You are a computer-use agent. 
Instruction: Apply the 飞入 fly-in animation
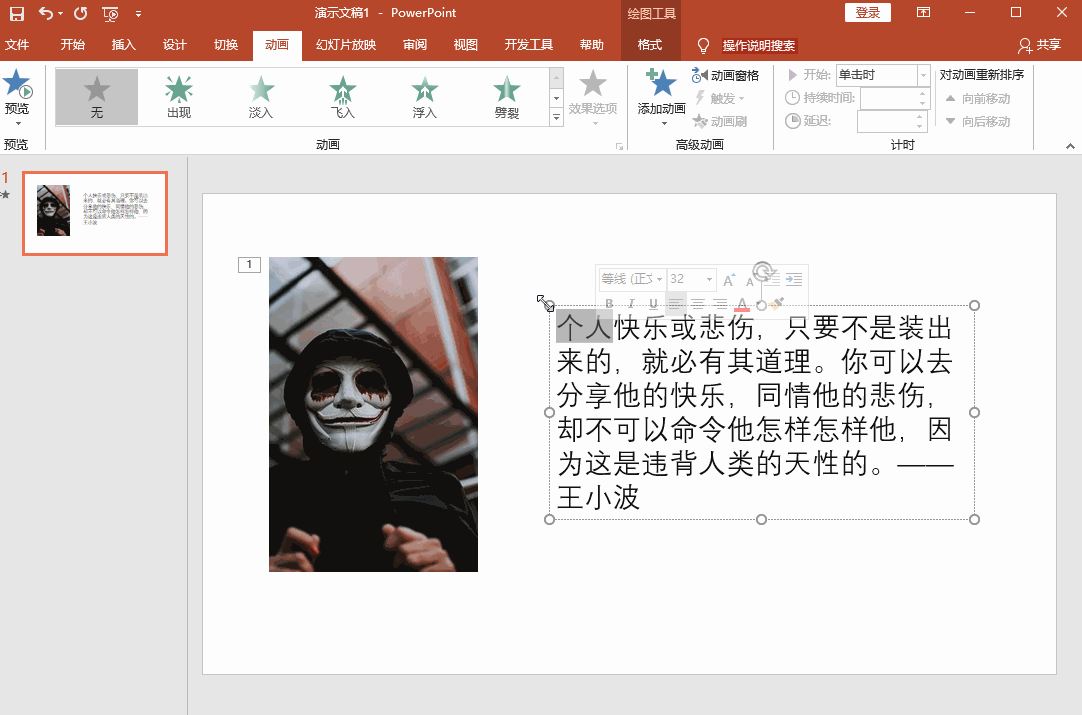(x=342, y=97)
